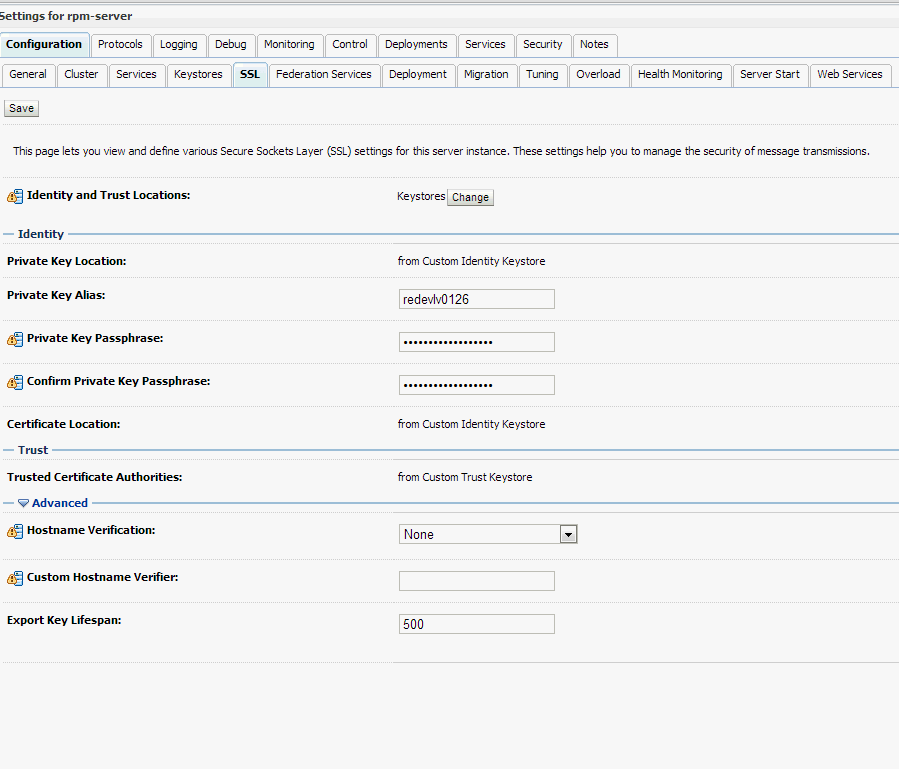Click warning icon beside Custom Hostname Verifier

tap(15, 578)
